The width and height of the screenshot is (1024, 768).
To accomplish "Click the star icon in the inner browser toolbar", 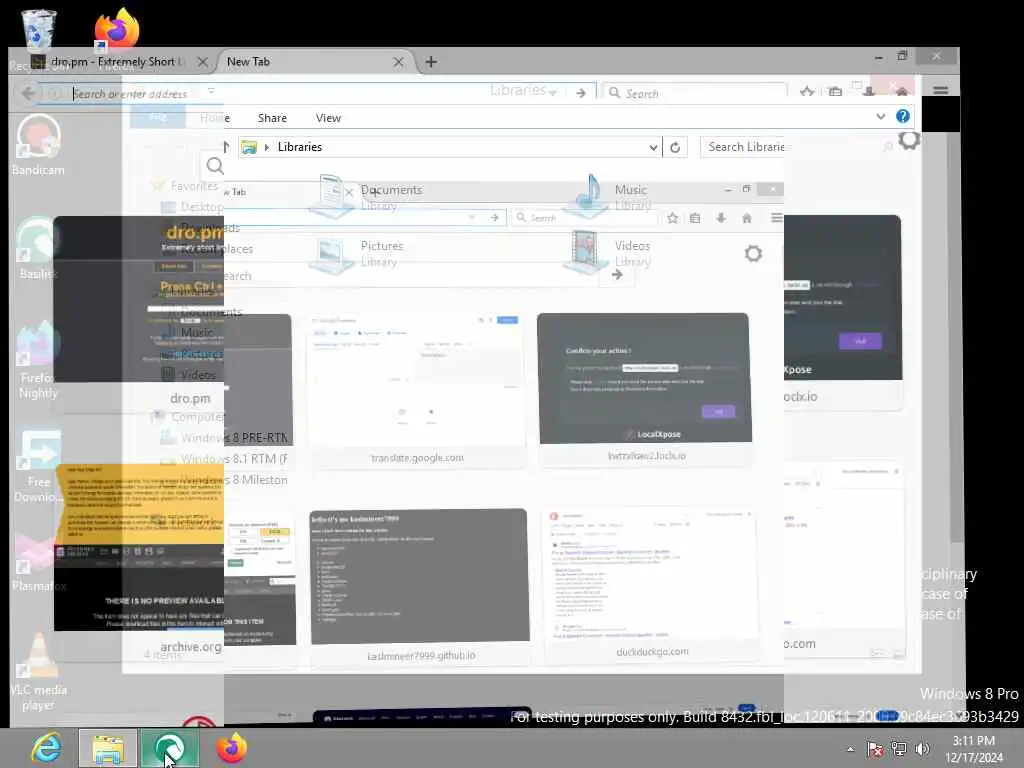I will [672, 218].
